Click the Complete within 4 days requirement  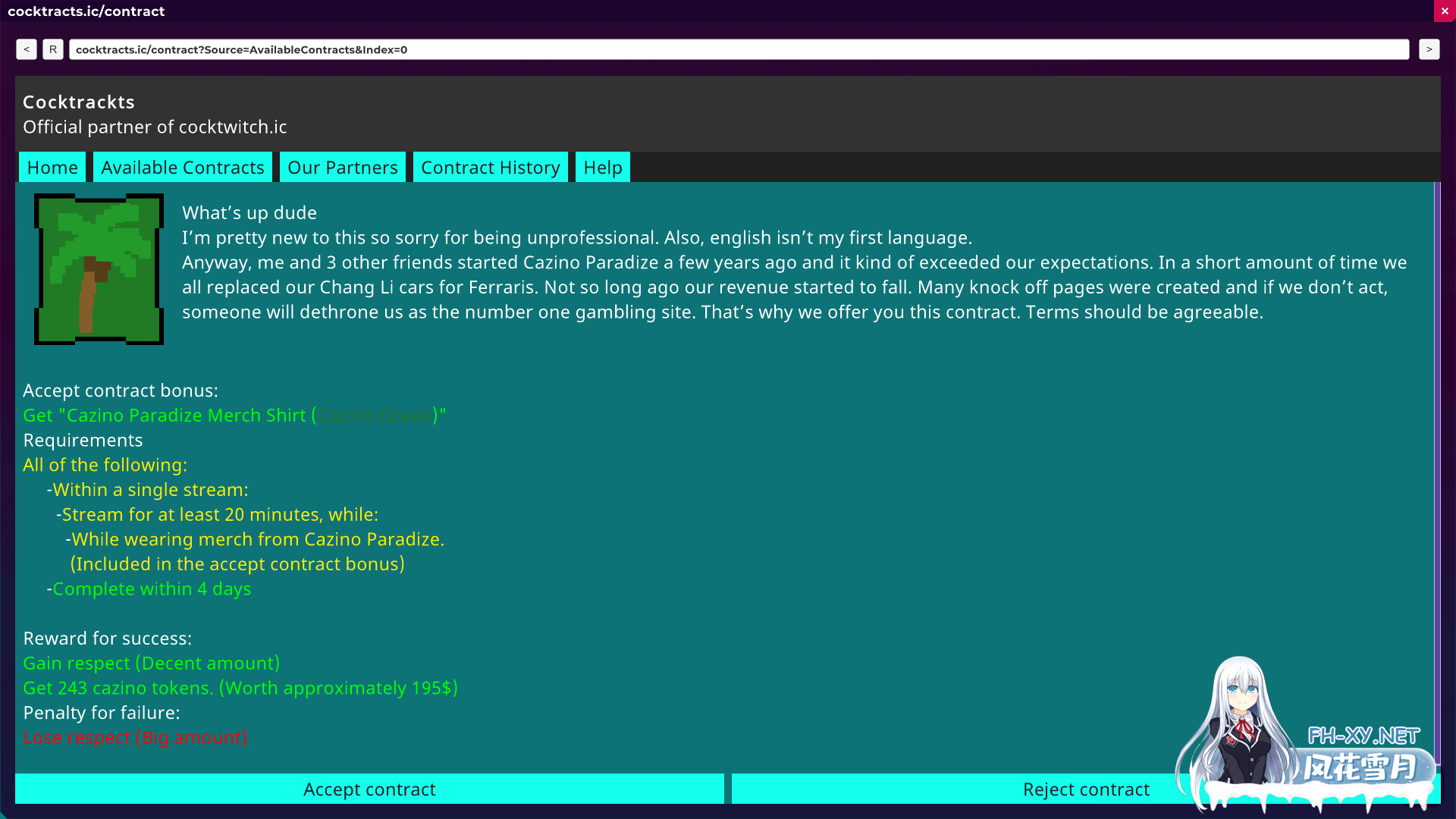tap(151, 589)
